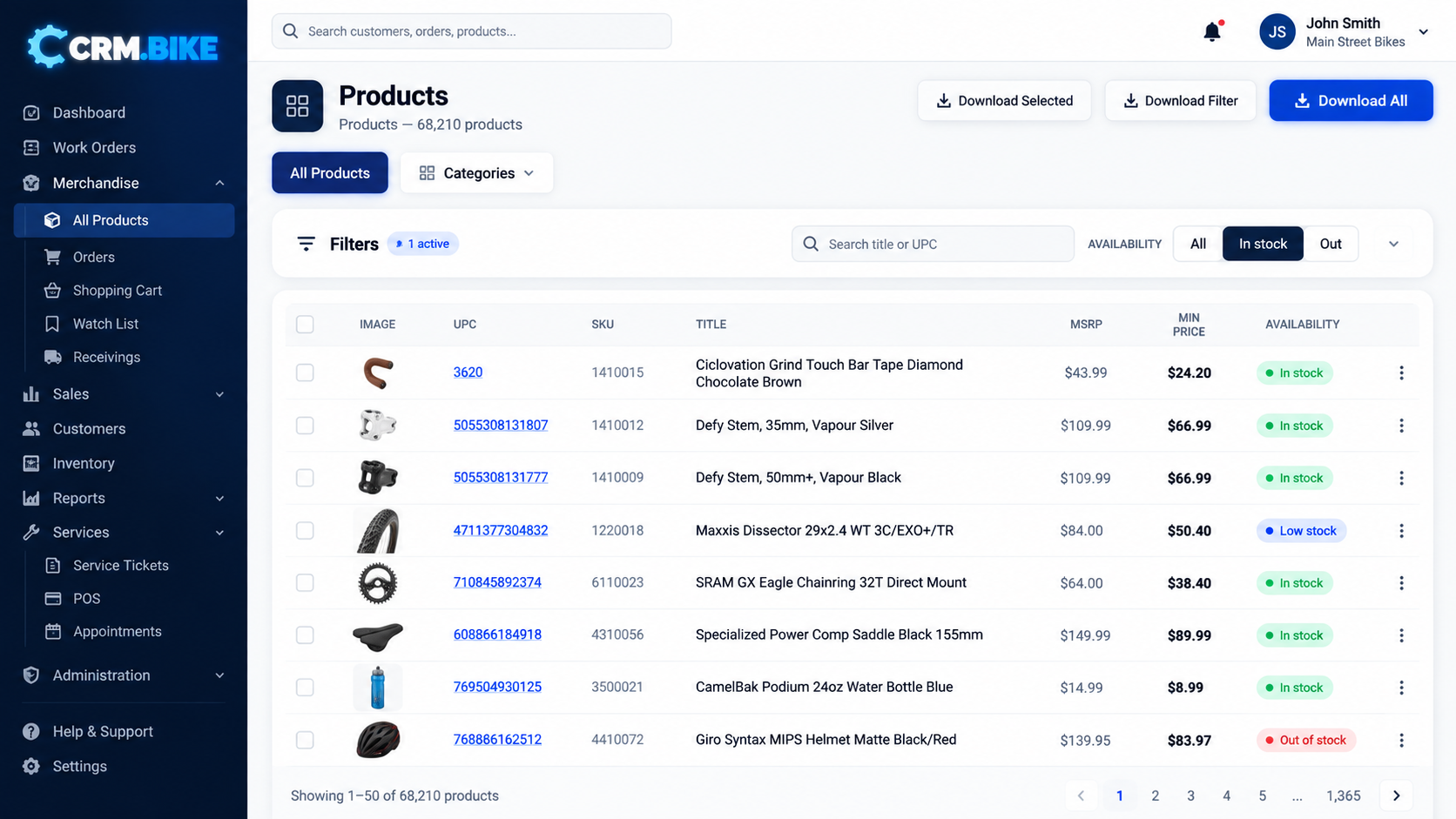
Task: Click the saddle product thumbnail
Action: click(x=378, y=636)
